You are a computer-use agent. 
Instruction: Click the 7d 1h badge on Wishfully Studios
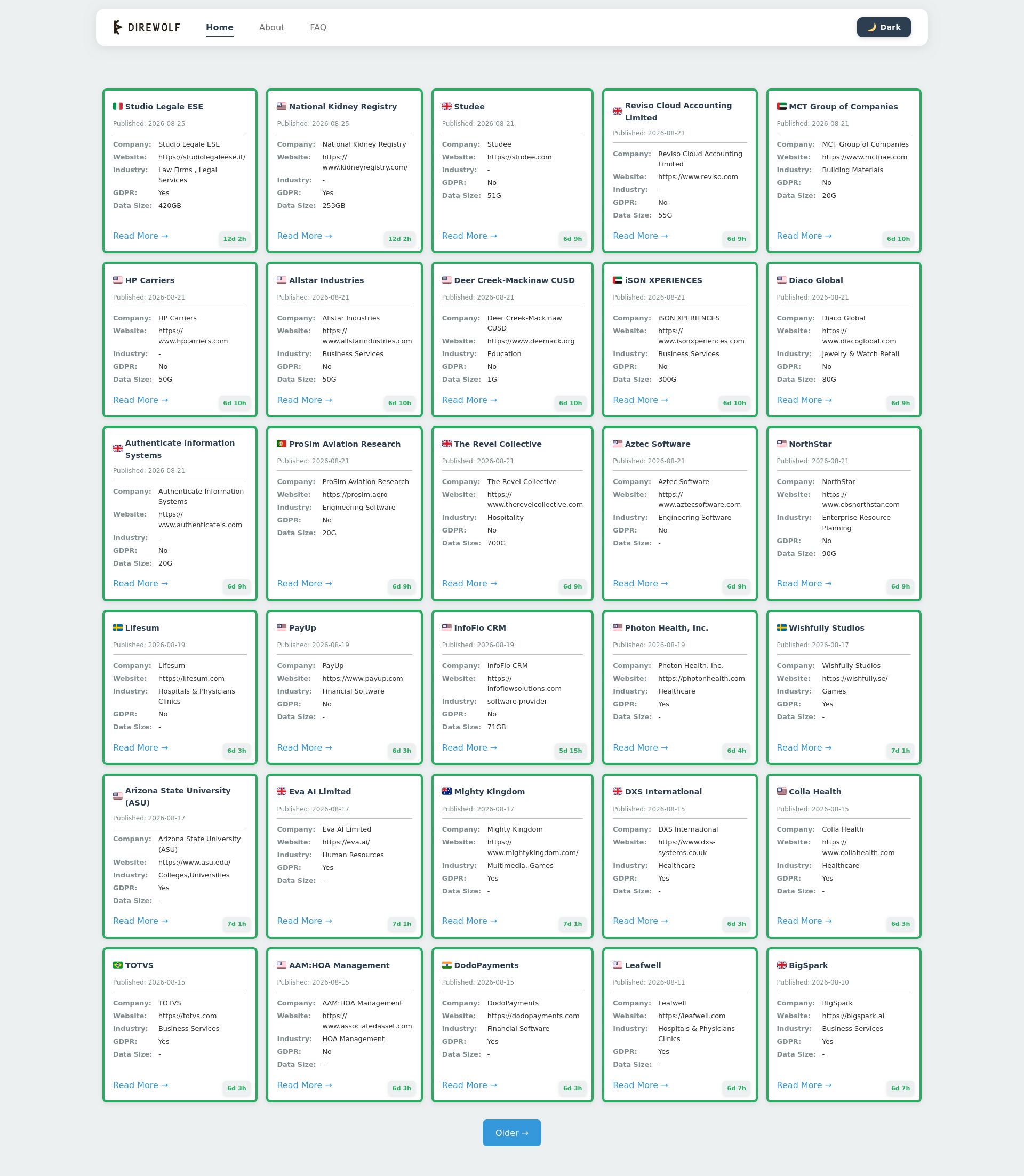tap(901, 751)
